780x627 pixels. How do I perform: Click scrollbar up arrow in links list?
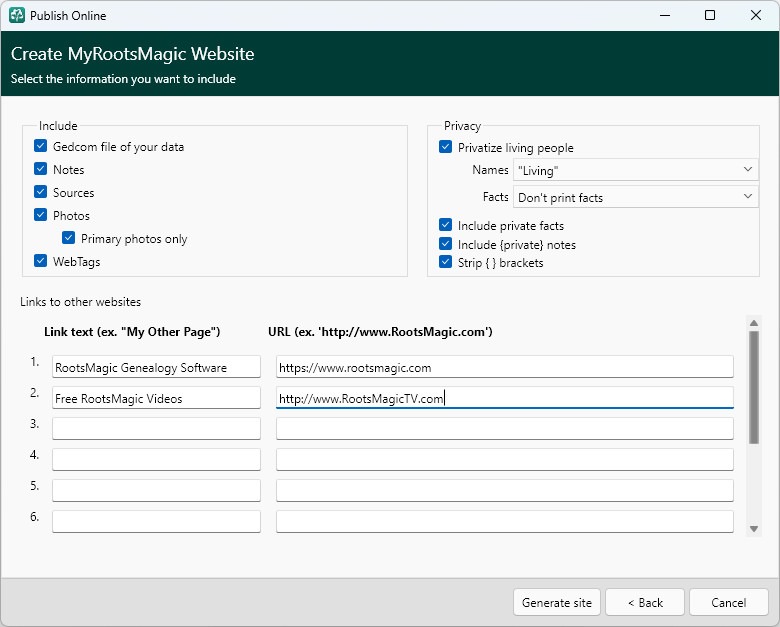[x=754, y=323]
